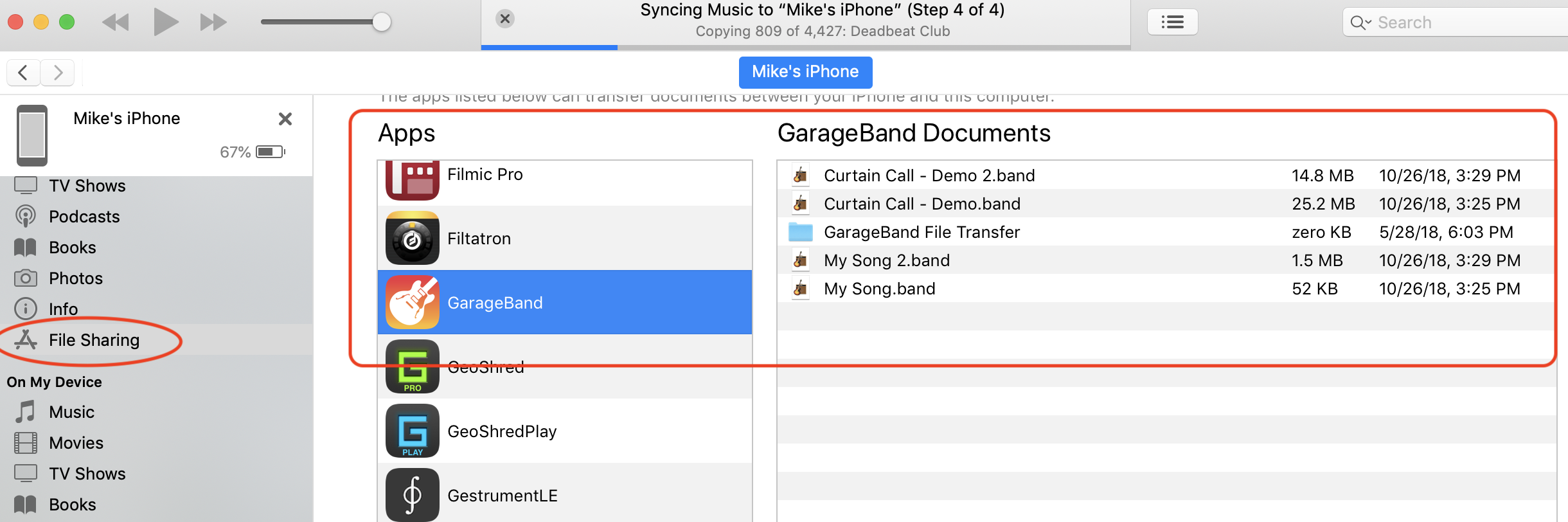Click the 14.8 MB size cell
The width and height of the screenshot is (1568, 522).
(1323, 175)
